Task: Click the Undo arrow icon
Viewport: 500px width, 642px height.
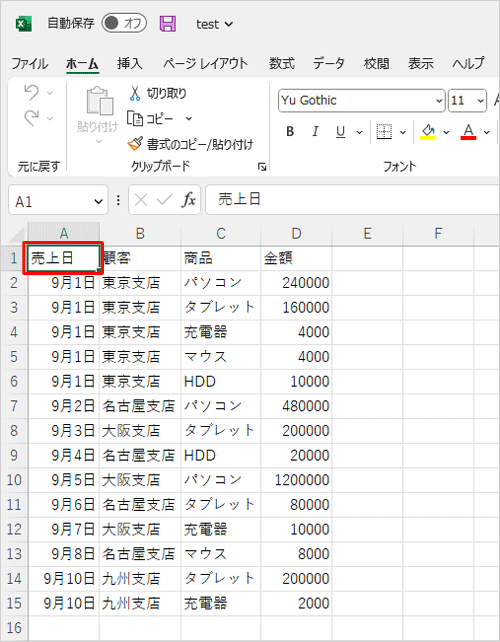Action: click(x=32, y=93)
